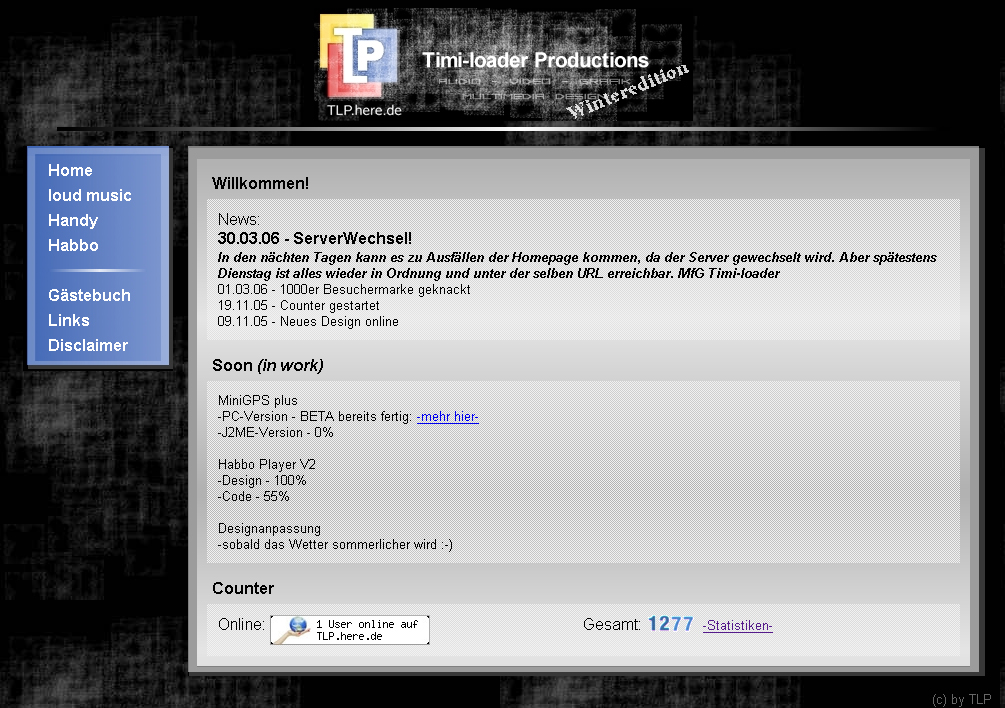Click '19.11.05 - Counter gestartet' news line

(298, 306)
